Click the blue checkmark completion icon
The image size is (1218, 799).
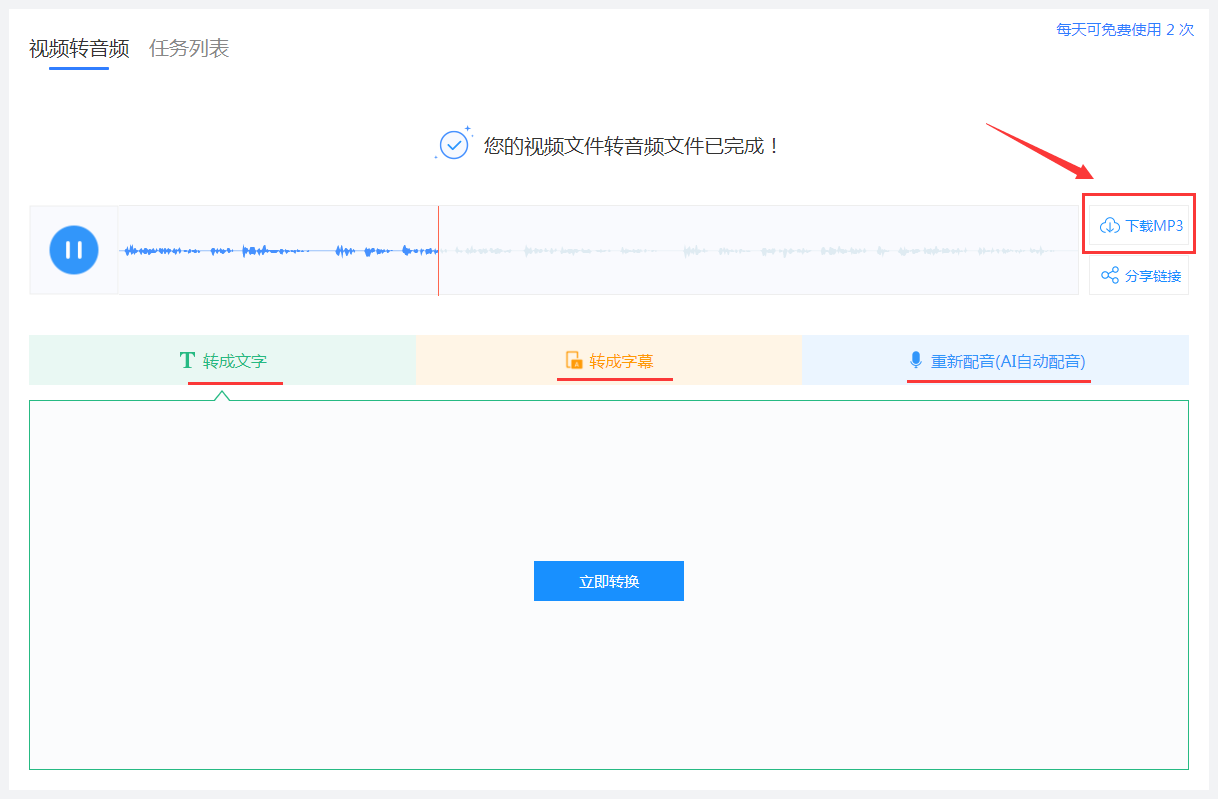[455, 145]
